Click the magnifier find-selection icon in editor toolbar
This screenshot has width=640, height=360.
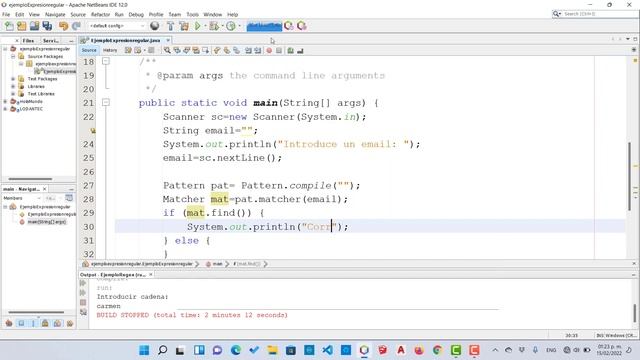167,51
